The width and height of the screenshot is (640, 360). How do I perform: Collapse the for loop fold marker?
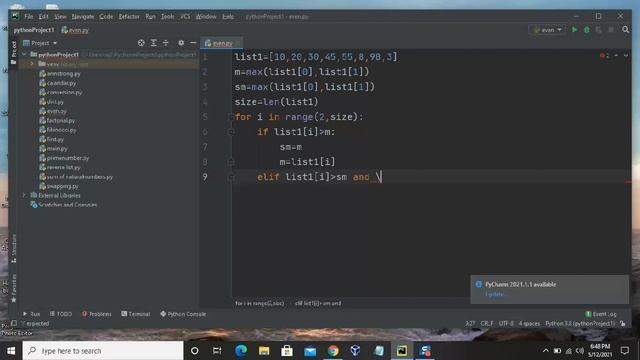(x=231, y=117)
